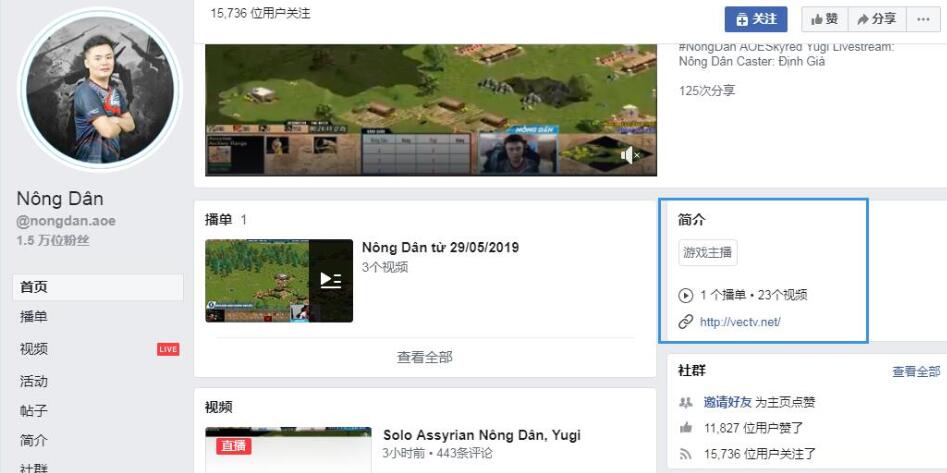
Task: Click the play circle icon beside 1 个播单
Action: click(x=685, y=295)
